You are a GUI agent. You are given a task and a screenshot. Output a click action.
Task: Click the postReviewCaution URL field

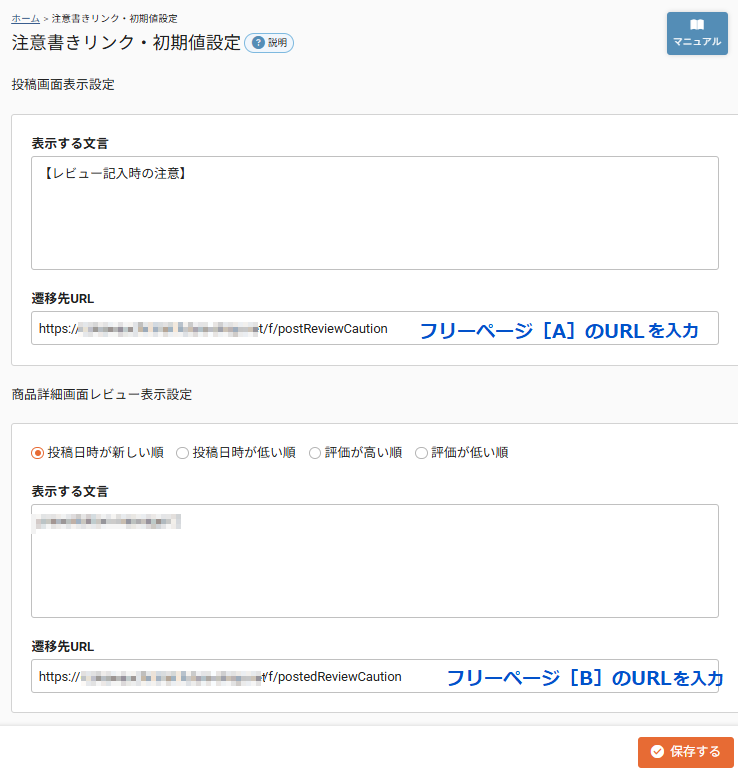point(375,328)
